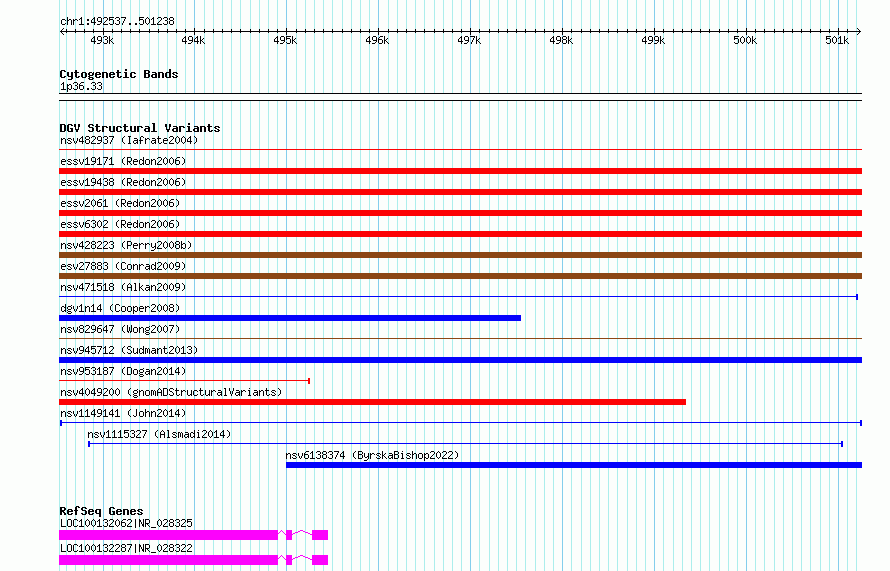Click the 493k ruler mark
Viewport: 890px width, 571px height.
click(x=102, y=40)
